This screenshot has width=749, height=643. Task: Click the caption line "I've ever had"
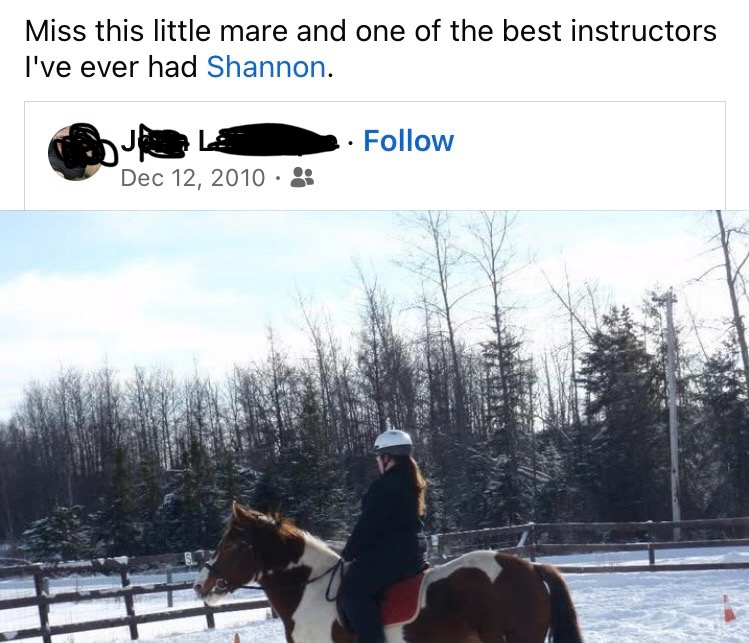point(111,67)
